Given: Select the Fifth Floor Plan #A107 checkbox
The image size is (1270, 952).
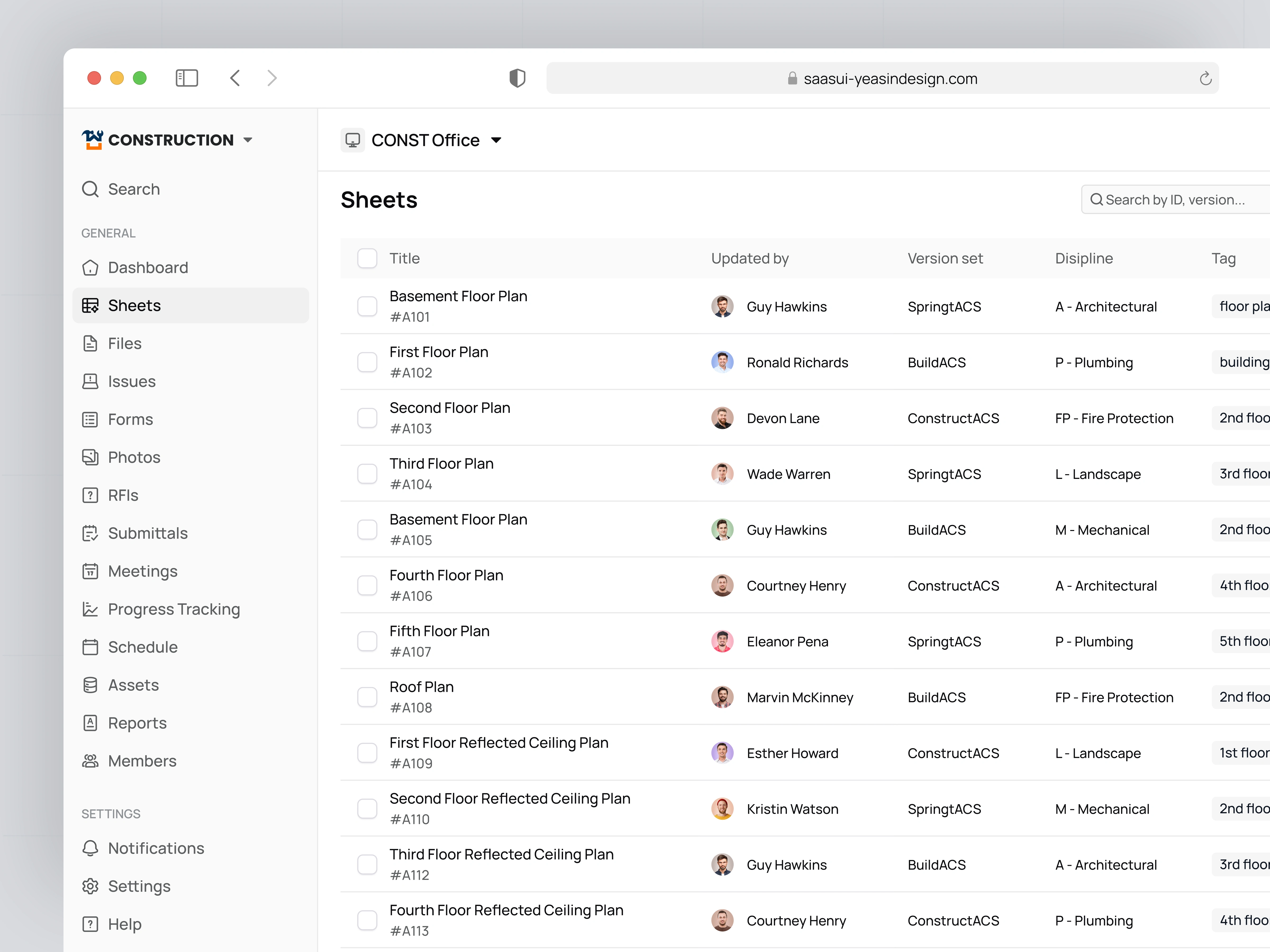Looking at the screenshot, I should pyautogui.click(x=367, y=641).
